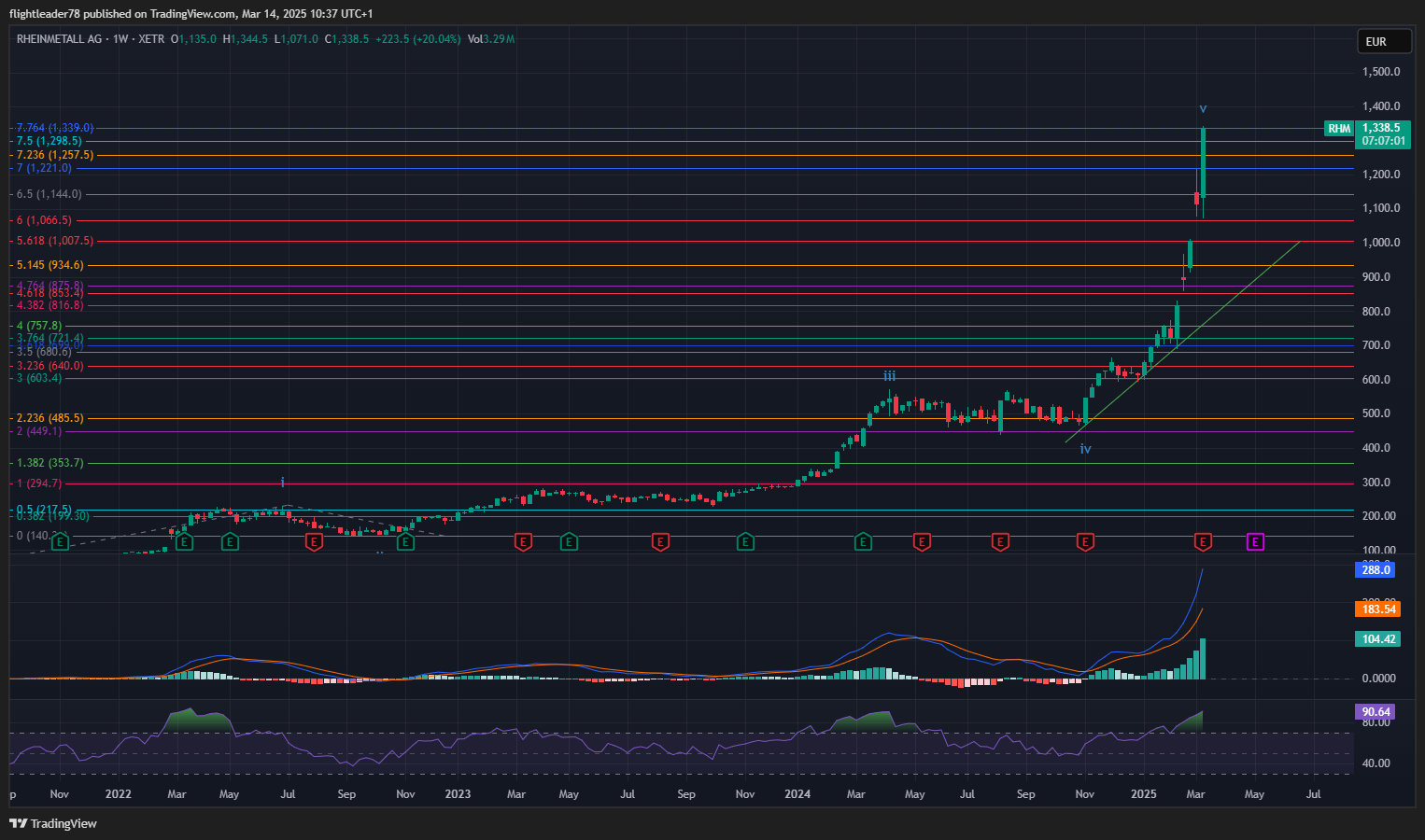
Task: Click the 1,500.0 label on the price axis
Action: 1381,72
